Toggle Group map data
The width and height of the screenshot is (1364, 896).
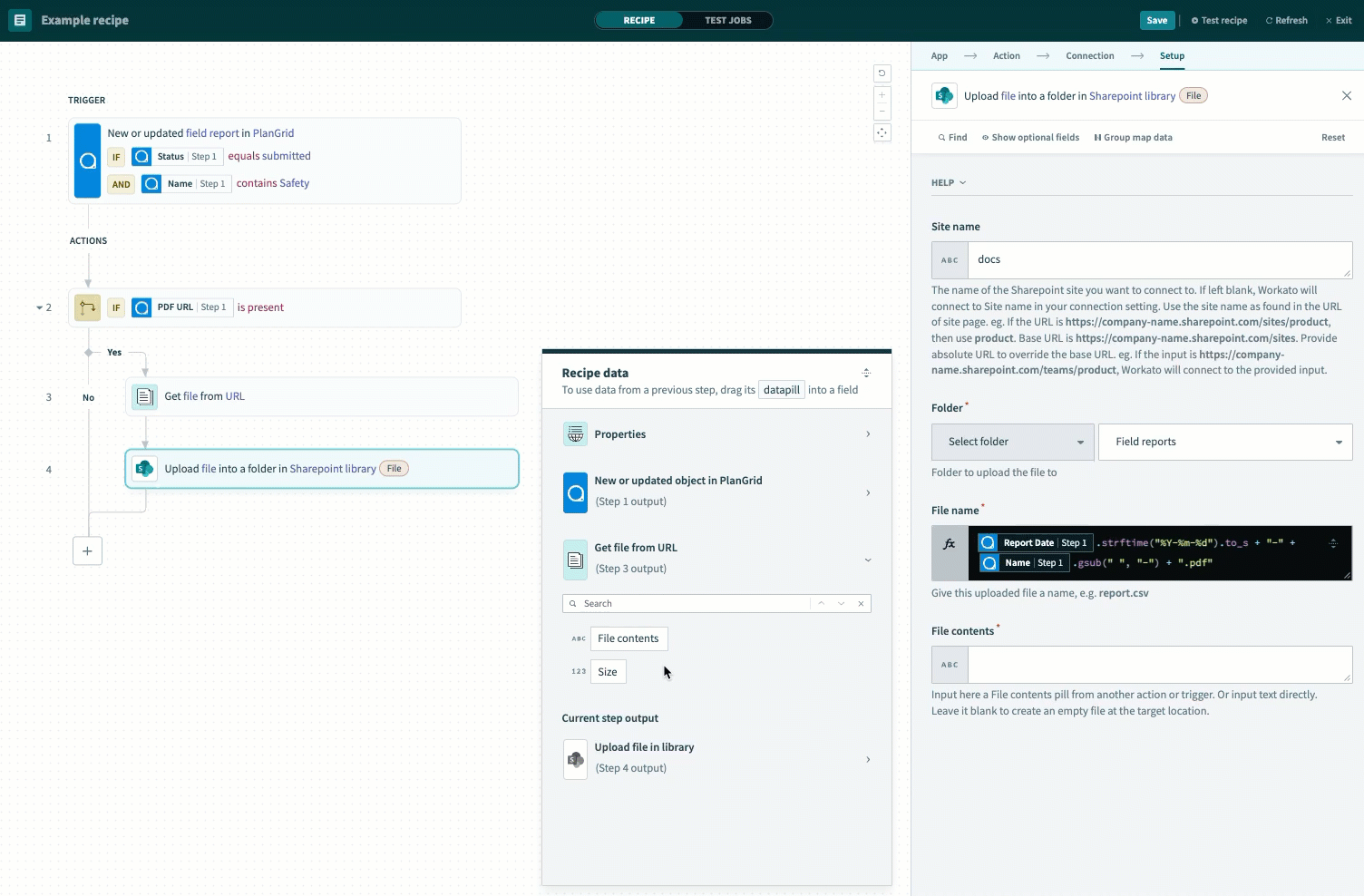[1133, 137]
